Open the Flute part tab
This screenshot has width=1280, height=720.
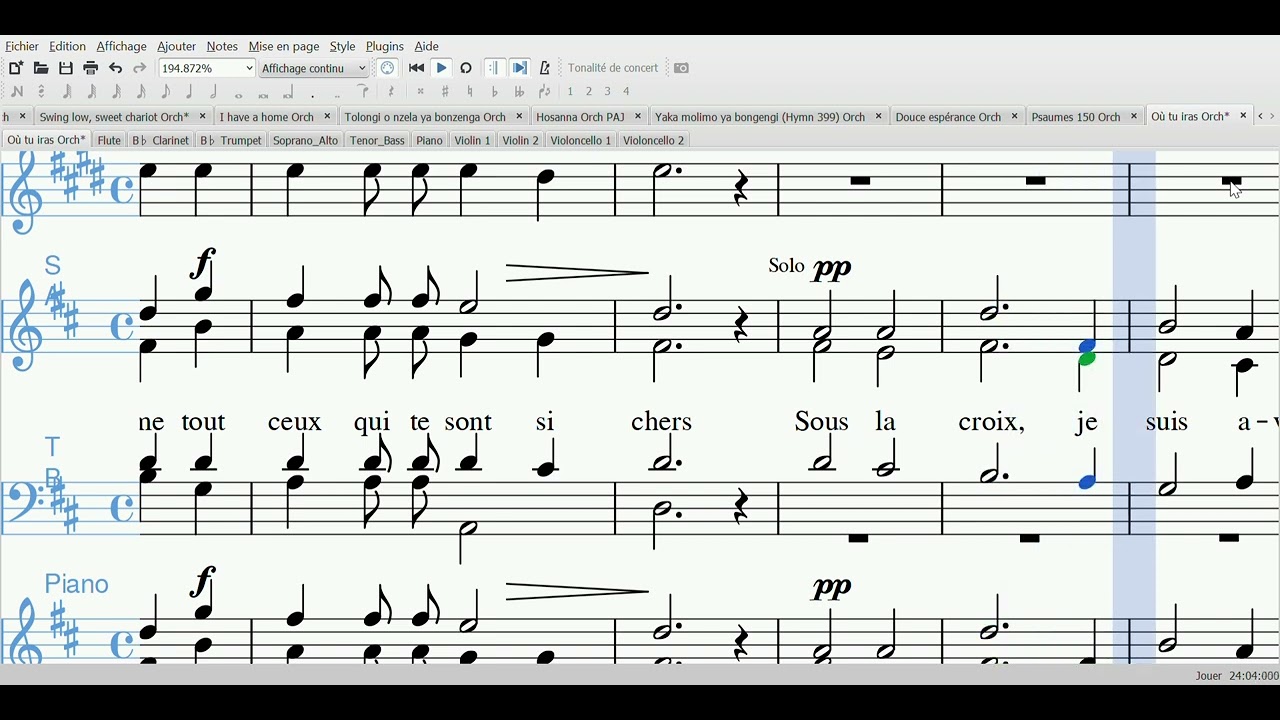click(x=109, y=141)
